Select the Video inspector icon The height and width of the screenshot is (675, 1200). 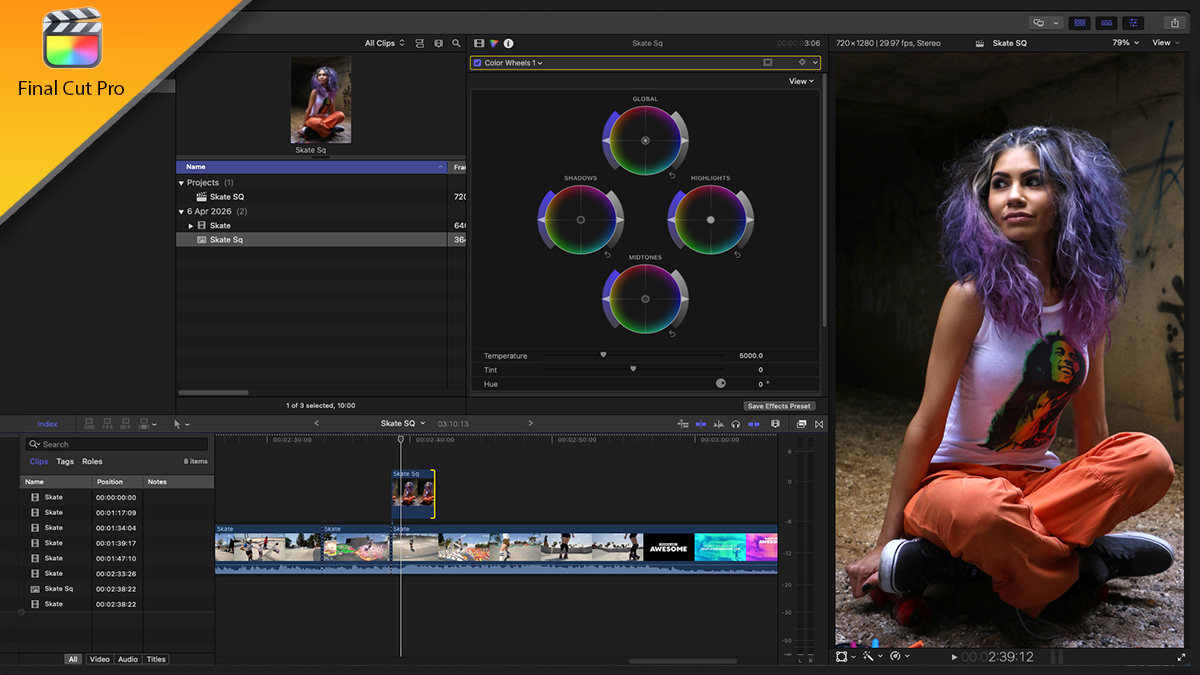coord(481,43)
